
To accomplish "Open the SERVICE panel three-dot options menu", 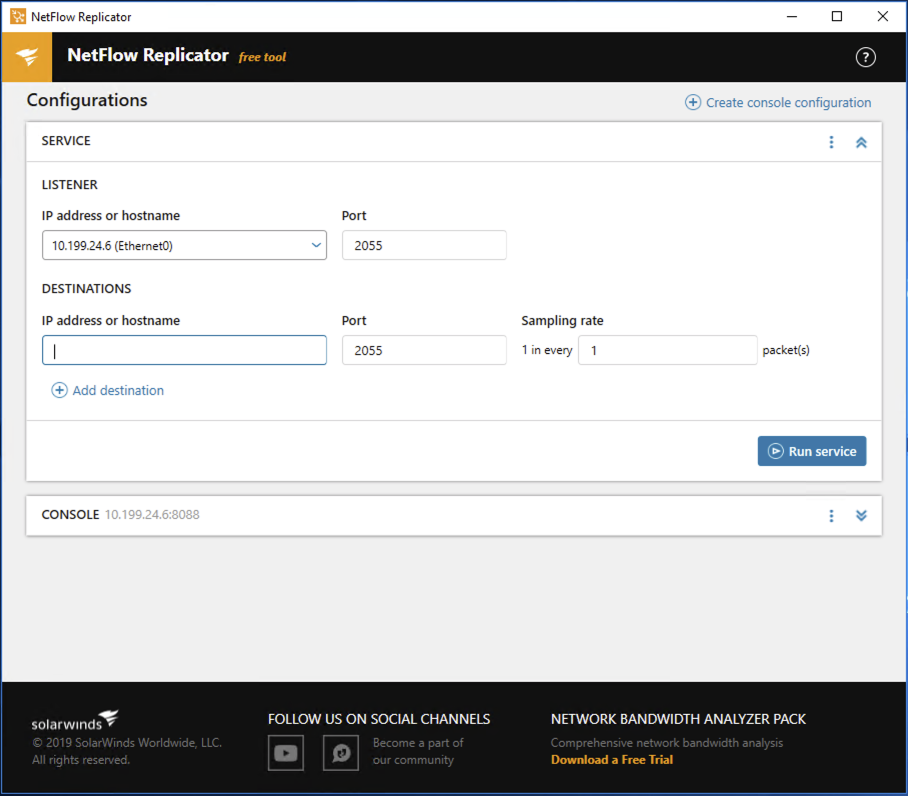I will [831, 142].
